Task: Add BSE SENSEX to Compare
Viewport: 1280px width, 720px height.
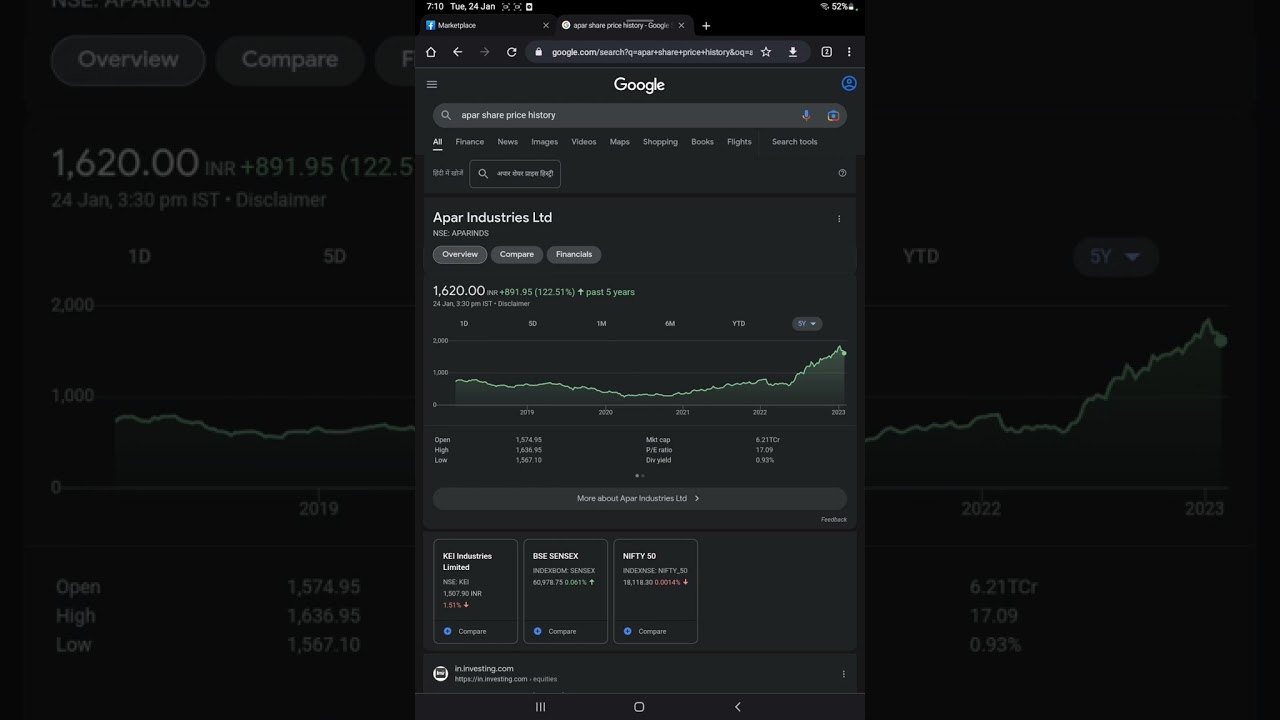Action: [x=556, y=632]
